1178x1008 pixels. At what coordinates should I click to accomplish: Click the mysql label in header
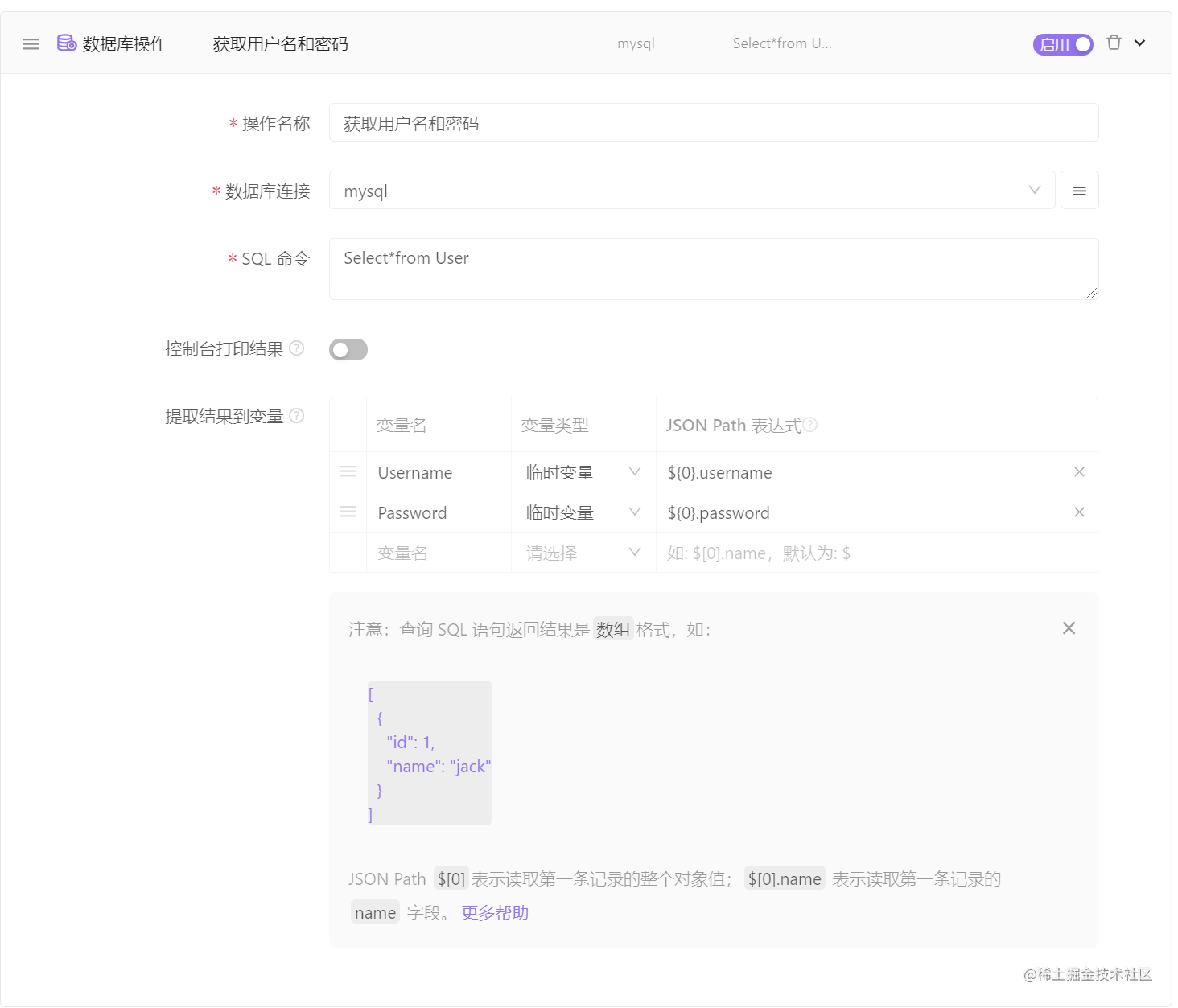[636, 43]
